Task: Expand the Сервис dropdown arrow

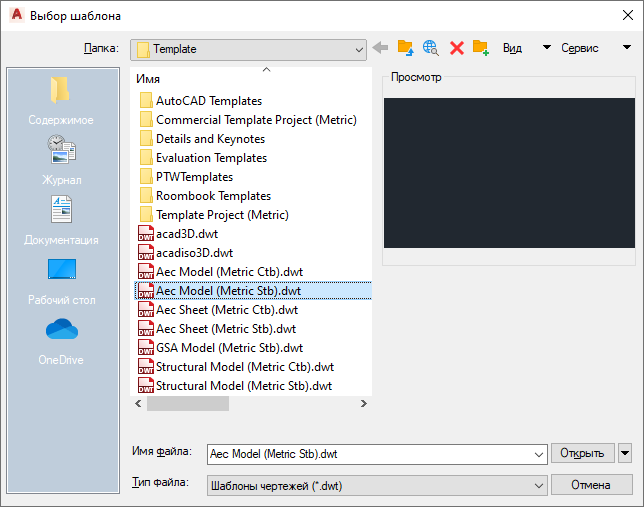Action: coord(627,47)
